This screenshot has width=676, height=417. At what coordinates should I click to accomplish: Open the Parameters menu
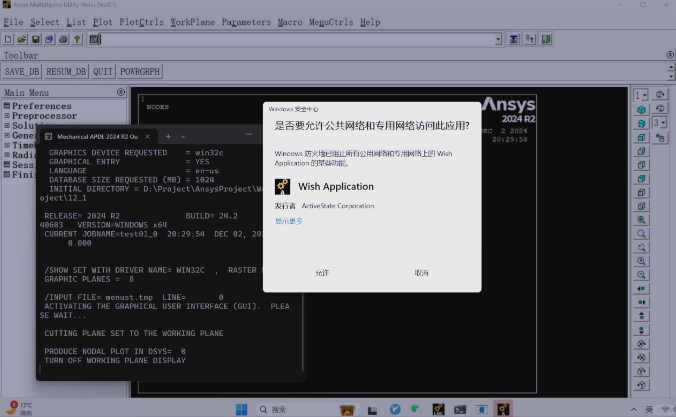click(246, 22)
